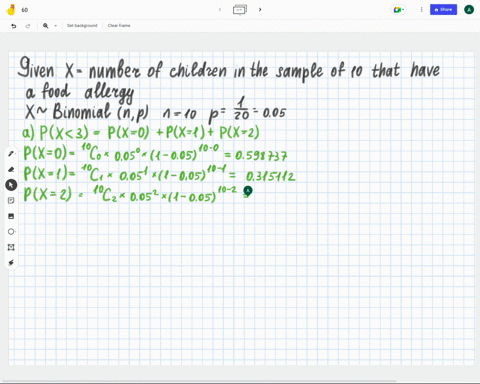
Task: Open the frame bar thumbnail
Action: coord(240,10)
